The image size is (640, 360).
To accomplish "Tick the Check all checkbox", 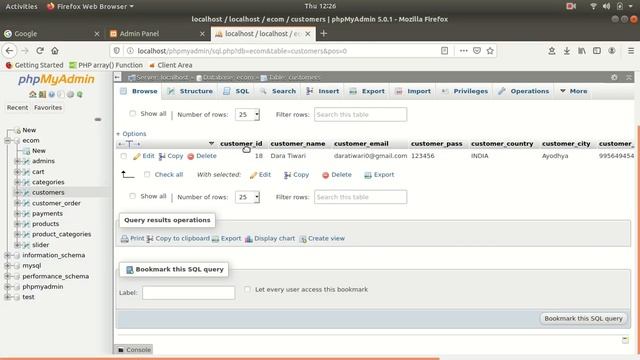I will [x=147, y=174].
